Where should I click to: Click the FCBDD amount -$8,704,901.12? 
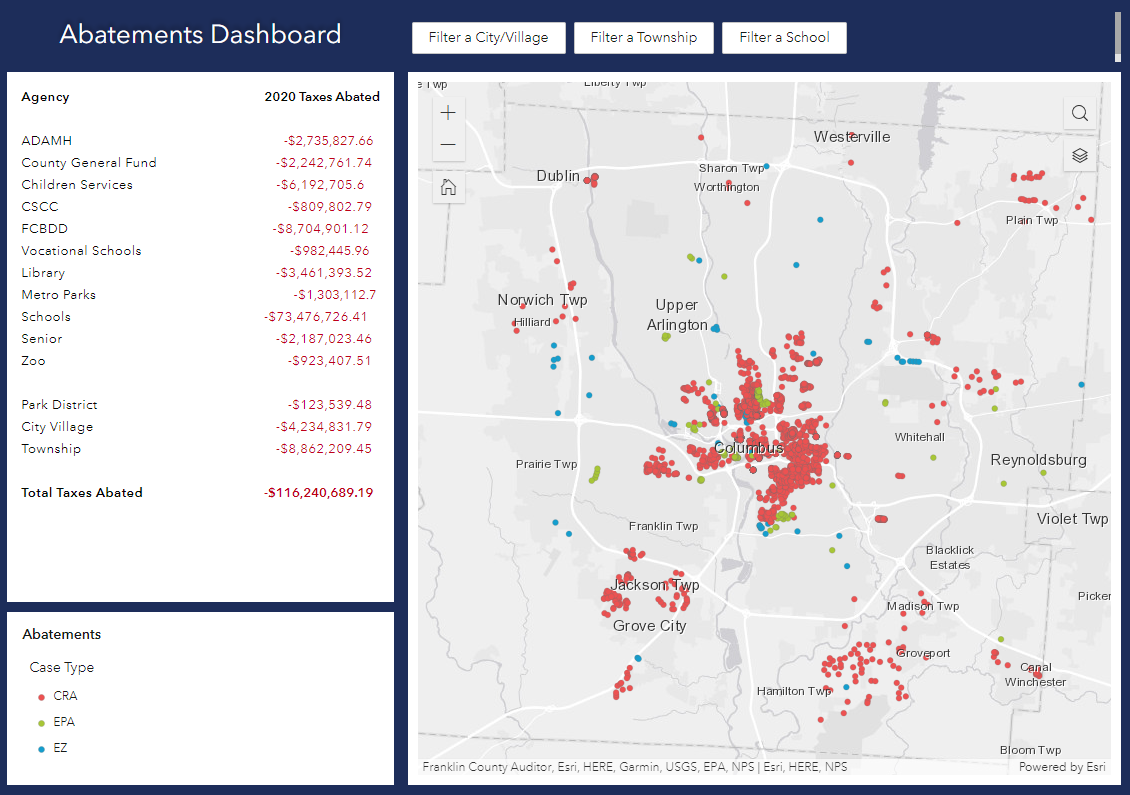coord(321,228)
